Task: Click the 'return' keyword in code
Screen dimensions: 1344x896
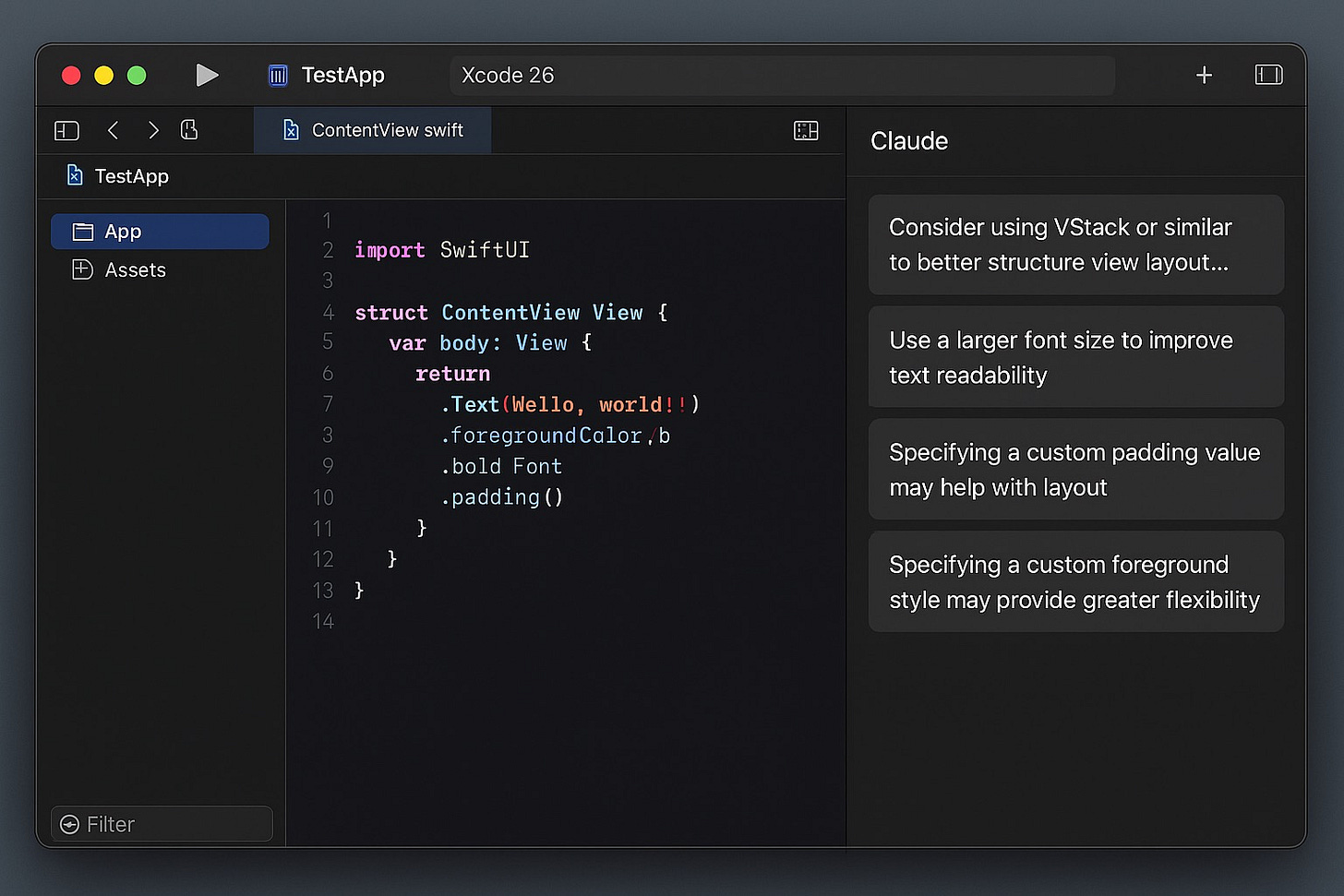Action: pyautogui.click(x=452, y=374)
